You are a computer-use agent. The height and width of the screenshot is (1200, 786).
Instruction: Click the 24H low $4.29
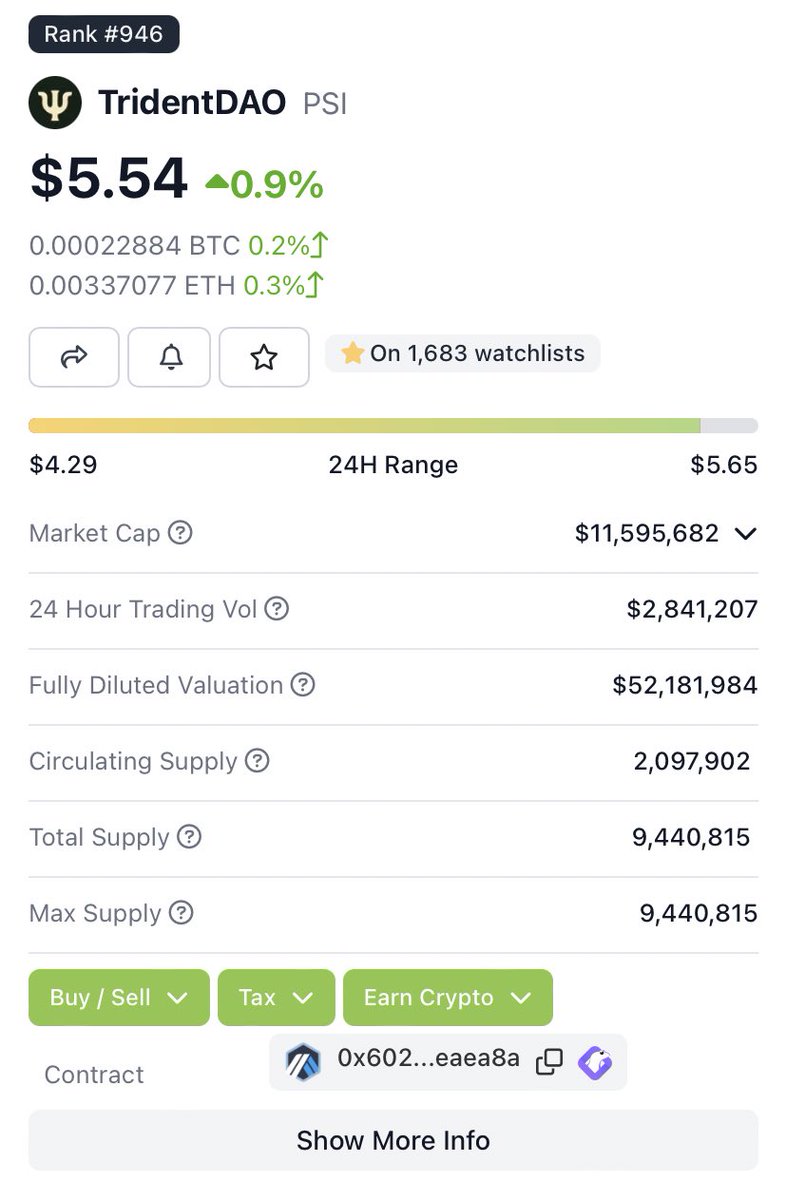pyautogui.click(x=63, y=465)
